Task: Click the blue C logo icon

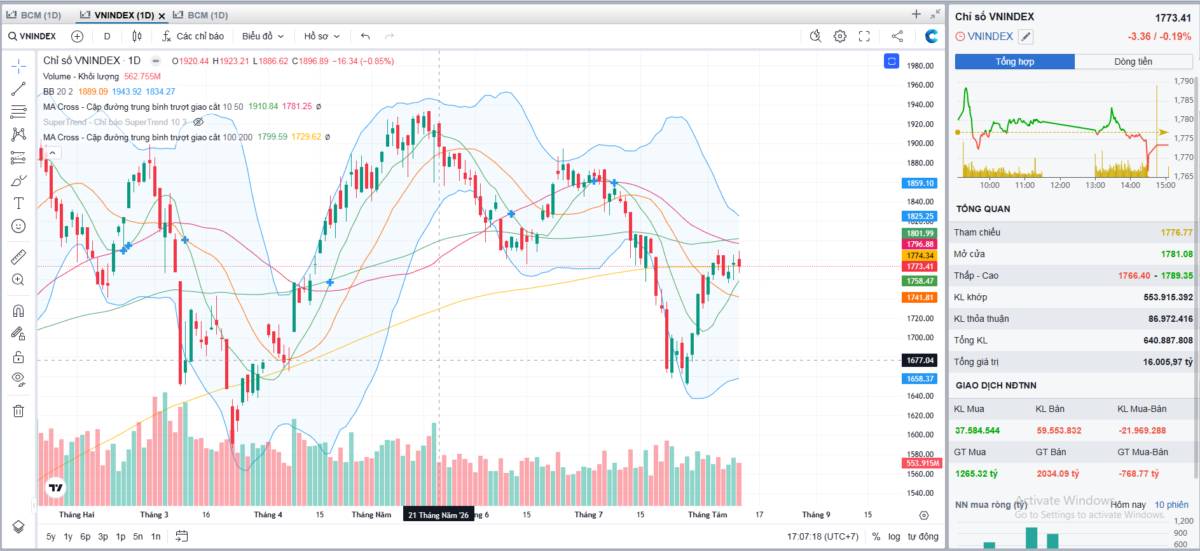Action: [931, 36]
